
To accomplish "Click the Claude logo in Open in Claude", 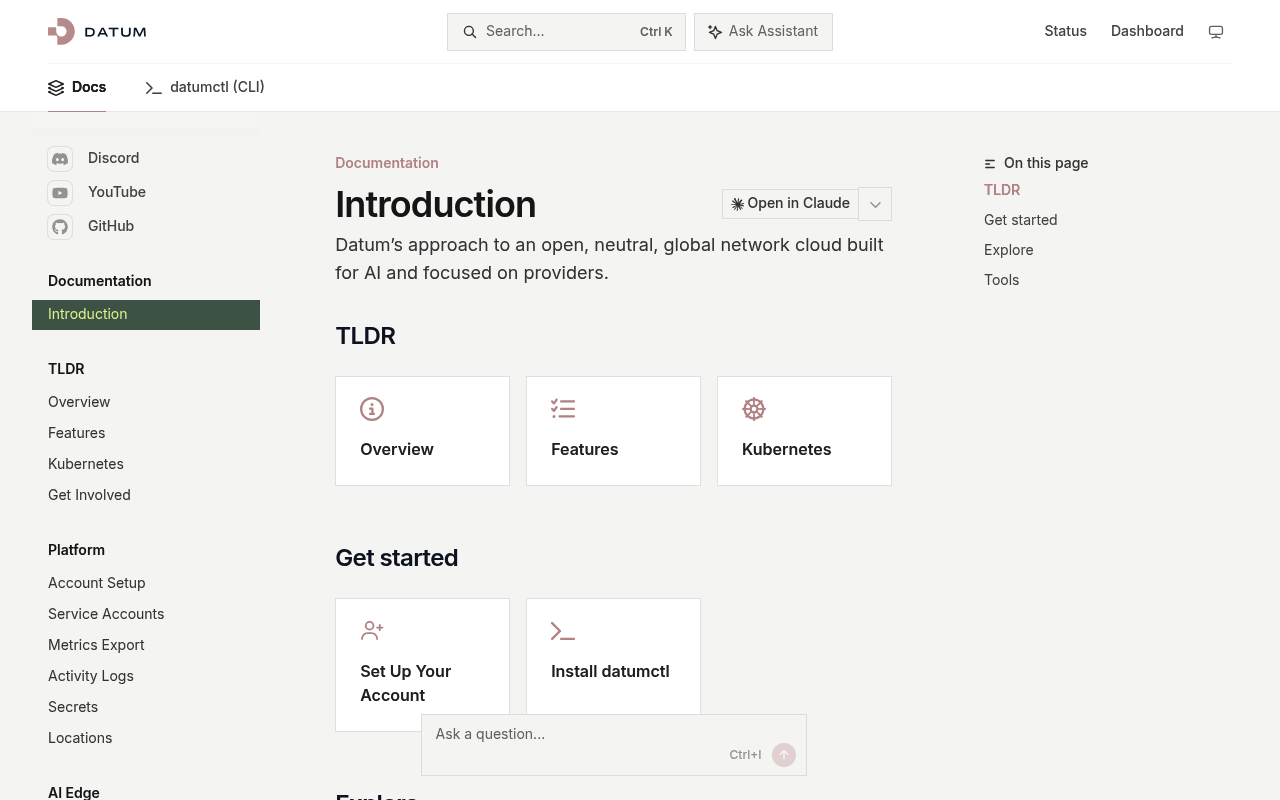I will [737, 204].
